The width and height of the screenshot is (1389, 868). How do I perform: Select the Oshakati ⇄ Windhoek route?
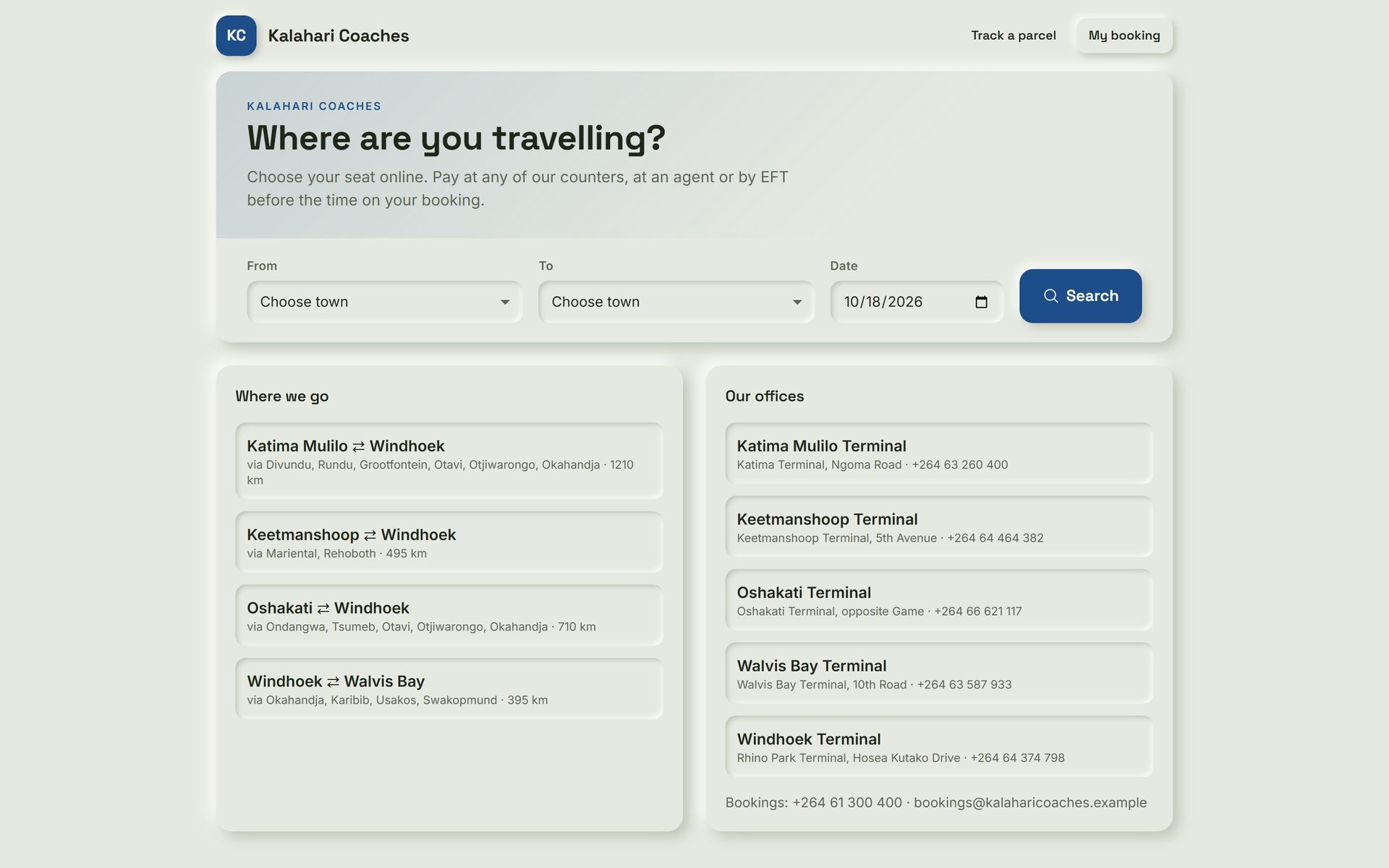pos(449,616)
